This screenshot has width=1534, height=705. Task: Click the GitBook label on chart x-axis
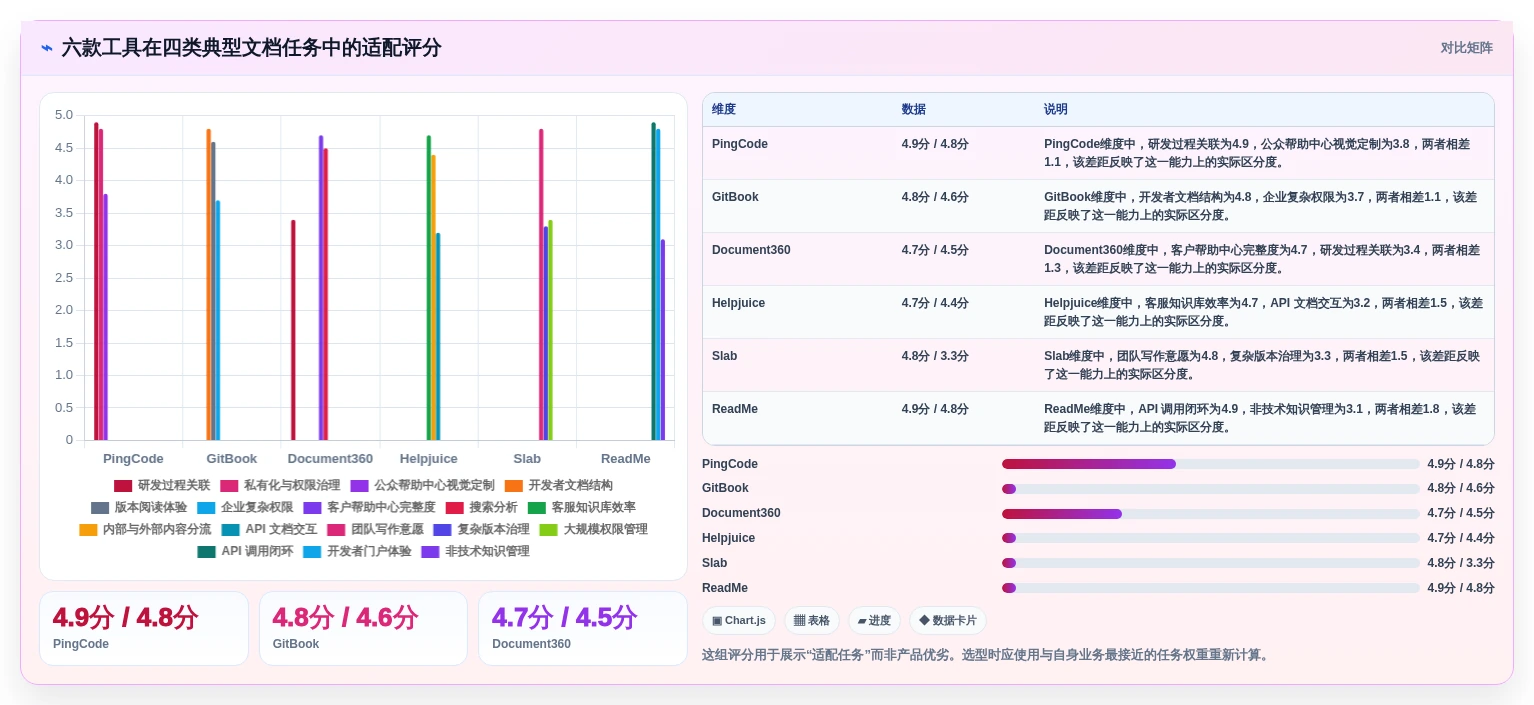click(x=232, y=459)
